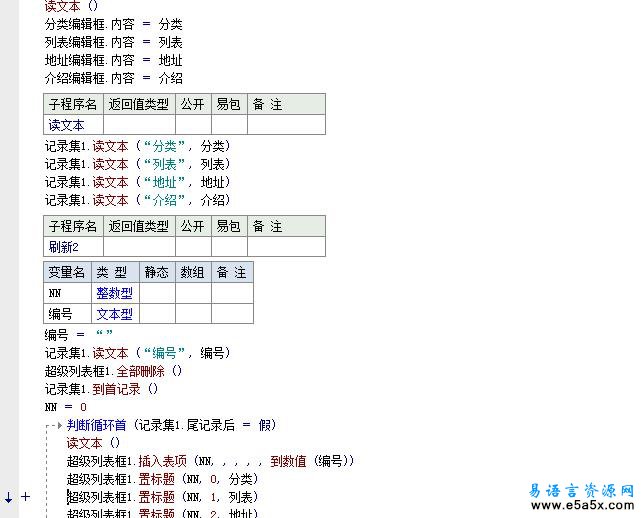643x518 pixels.
Task: Click 读文本 () call inside the loop
Action: pyautogui.click(x=93, y=443)
